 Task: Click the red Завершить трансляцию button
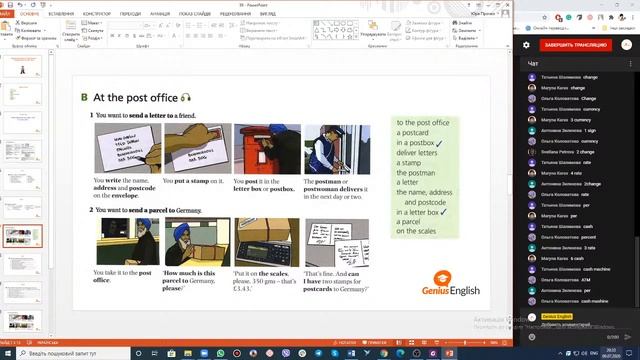click(x=576, y=45)
